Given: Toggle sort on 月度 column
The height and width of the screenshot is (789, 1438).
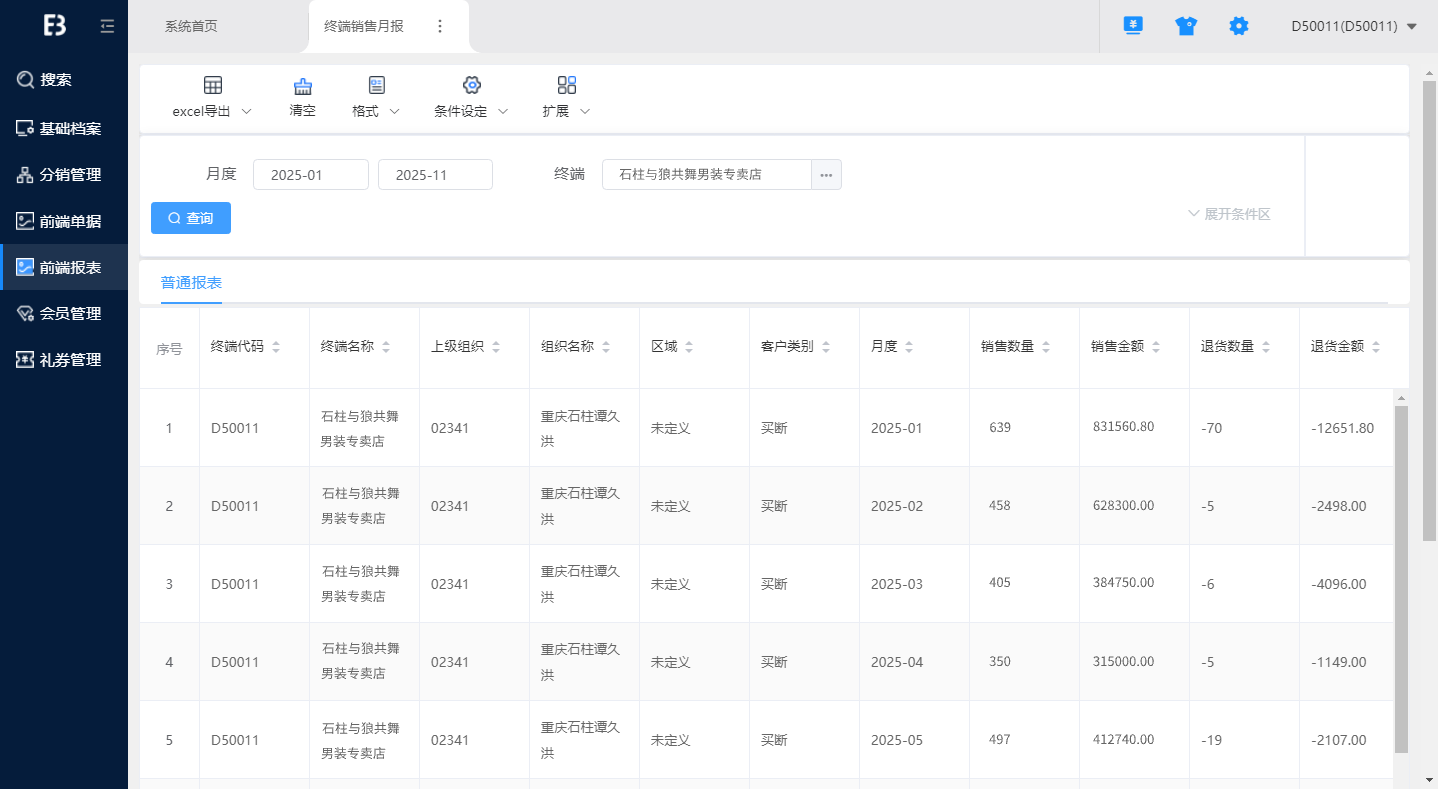Looking at the screenshot, I should tap(909, 347).
